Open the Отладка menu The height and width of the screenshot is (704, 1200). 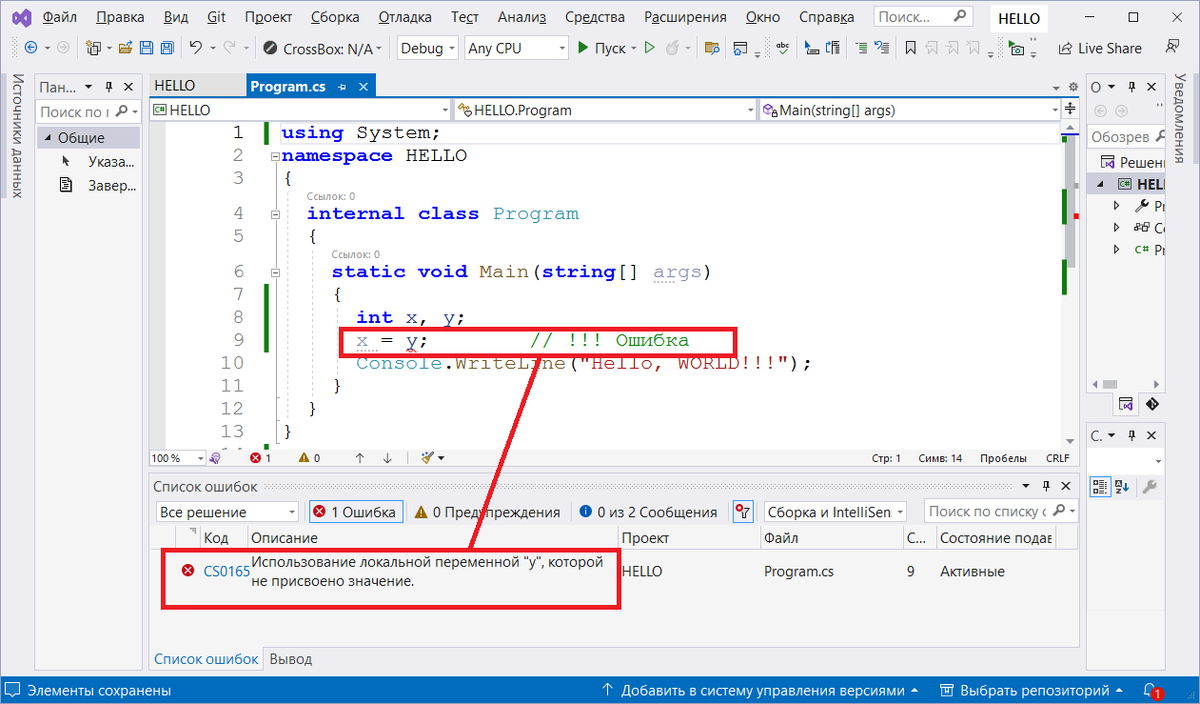coord(407,17)
